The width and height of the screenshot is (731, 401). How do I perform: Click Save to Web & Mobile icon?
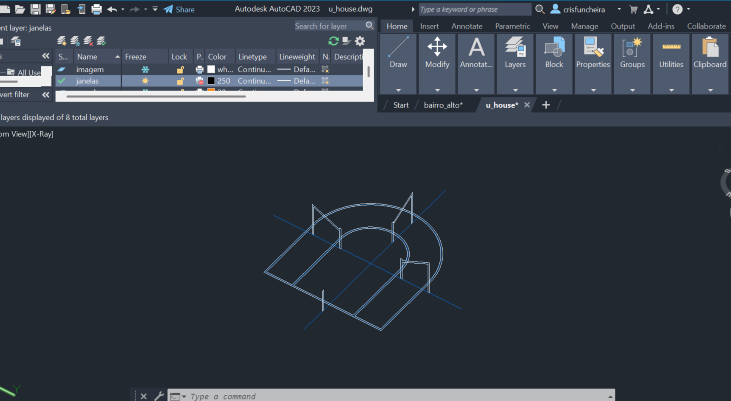[81, 9]
